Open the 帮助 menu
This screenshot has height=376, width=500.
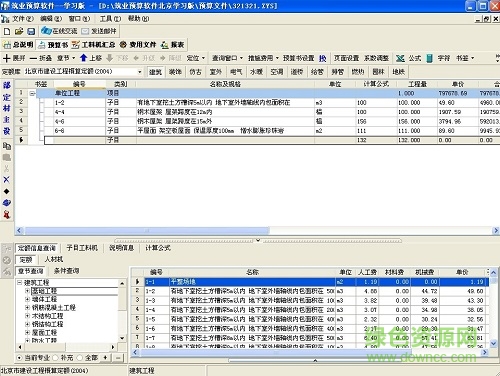(139, 19)
